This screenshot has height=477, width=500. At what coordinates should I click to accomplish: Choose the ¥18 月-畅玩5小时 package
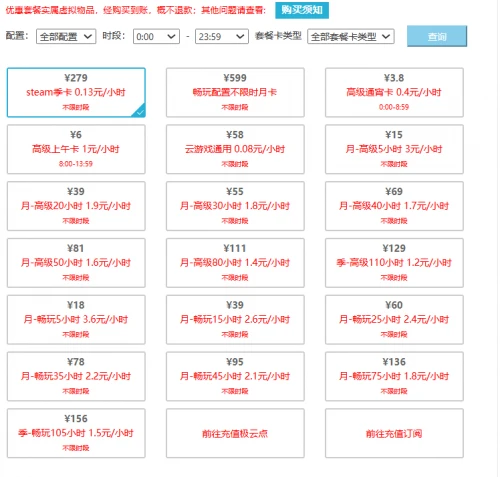click(x=76, y=320)
